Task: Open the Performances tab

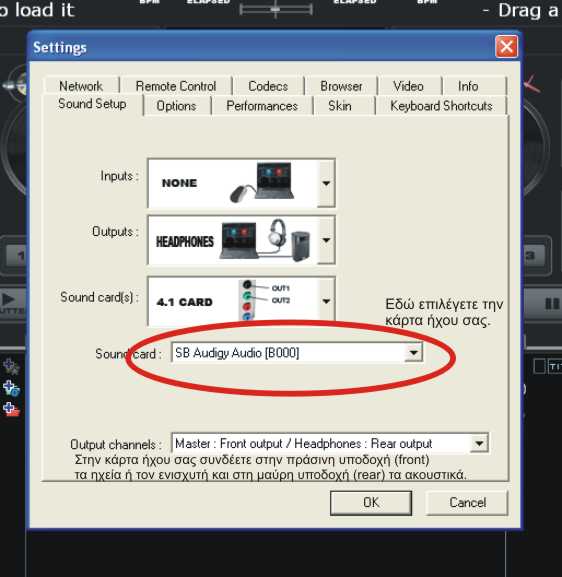Action: 262,106
